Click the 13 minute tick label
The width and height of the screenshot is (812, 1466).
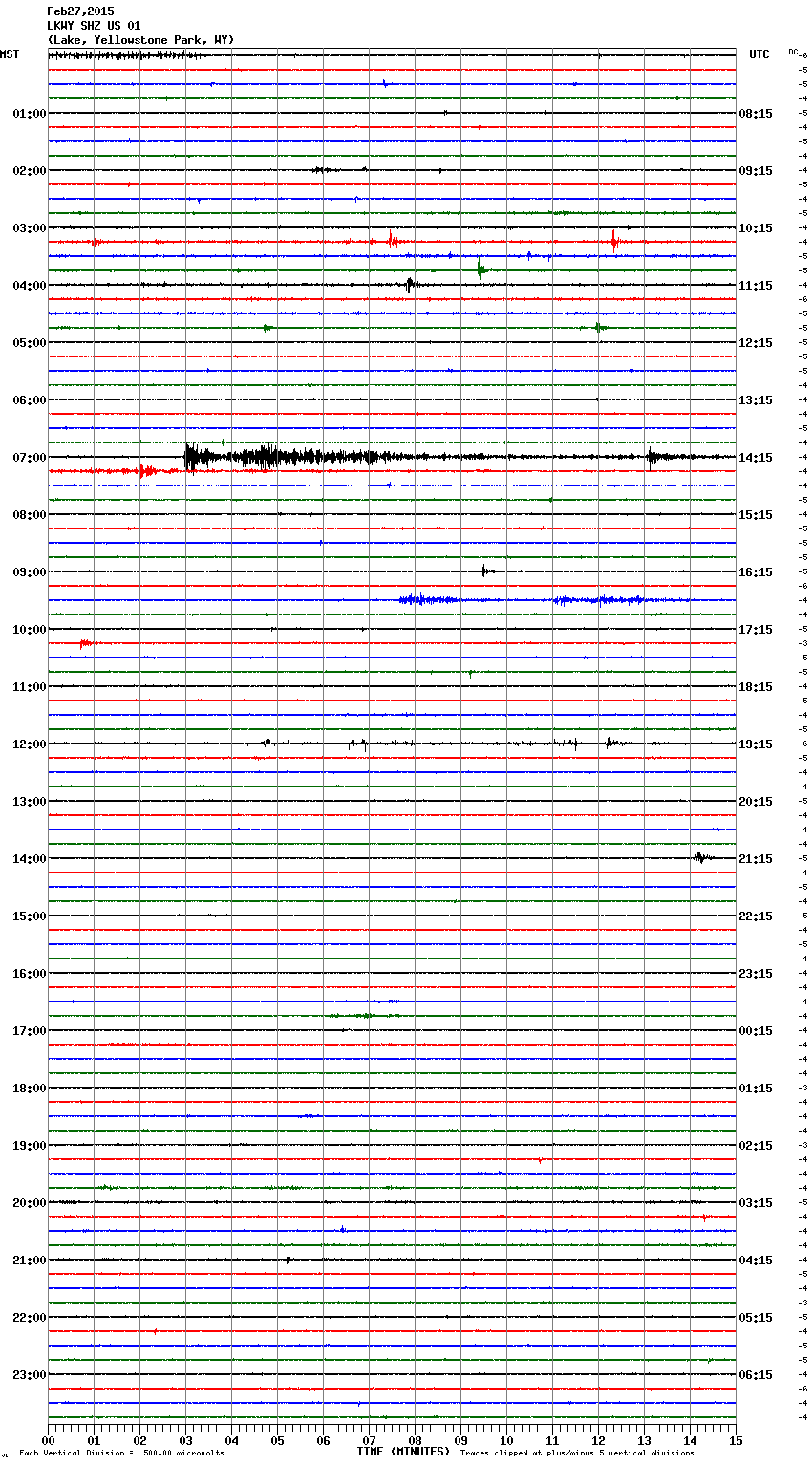click(x=644, y=1441)
